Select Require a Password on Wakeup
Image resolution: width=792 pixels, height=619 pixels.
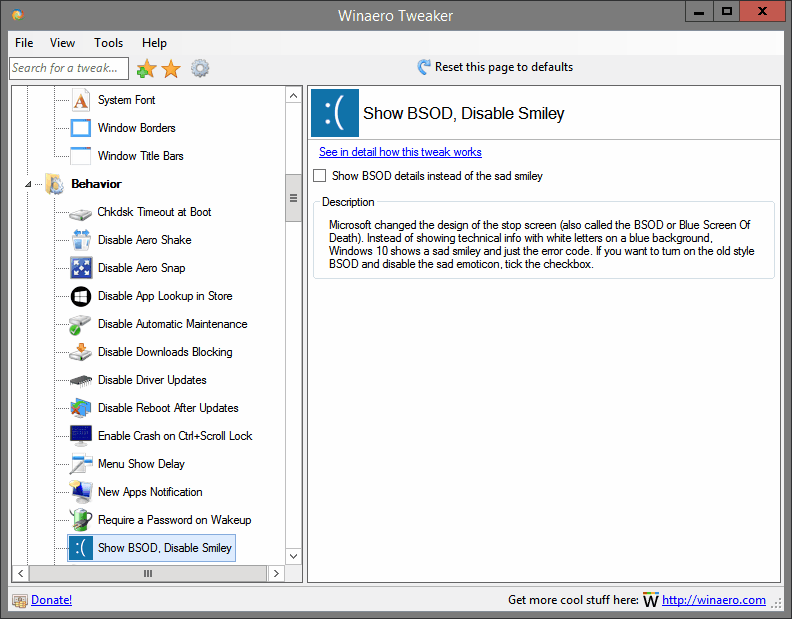(x=174, y=519)
